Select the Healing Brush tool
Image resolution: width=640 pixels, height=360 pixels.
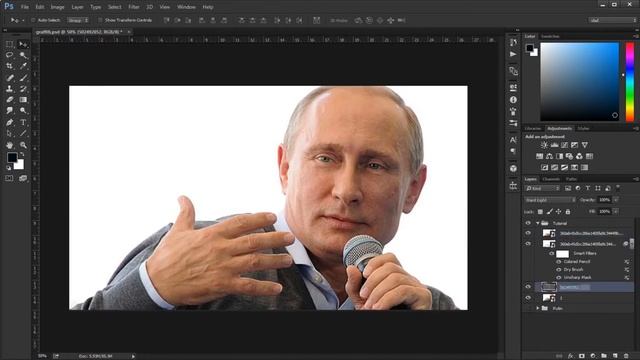(x=9, y=78)
